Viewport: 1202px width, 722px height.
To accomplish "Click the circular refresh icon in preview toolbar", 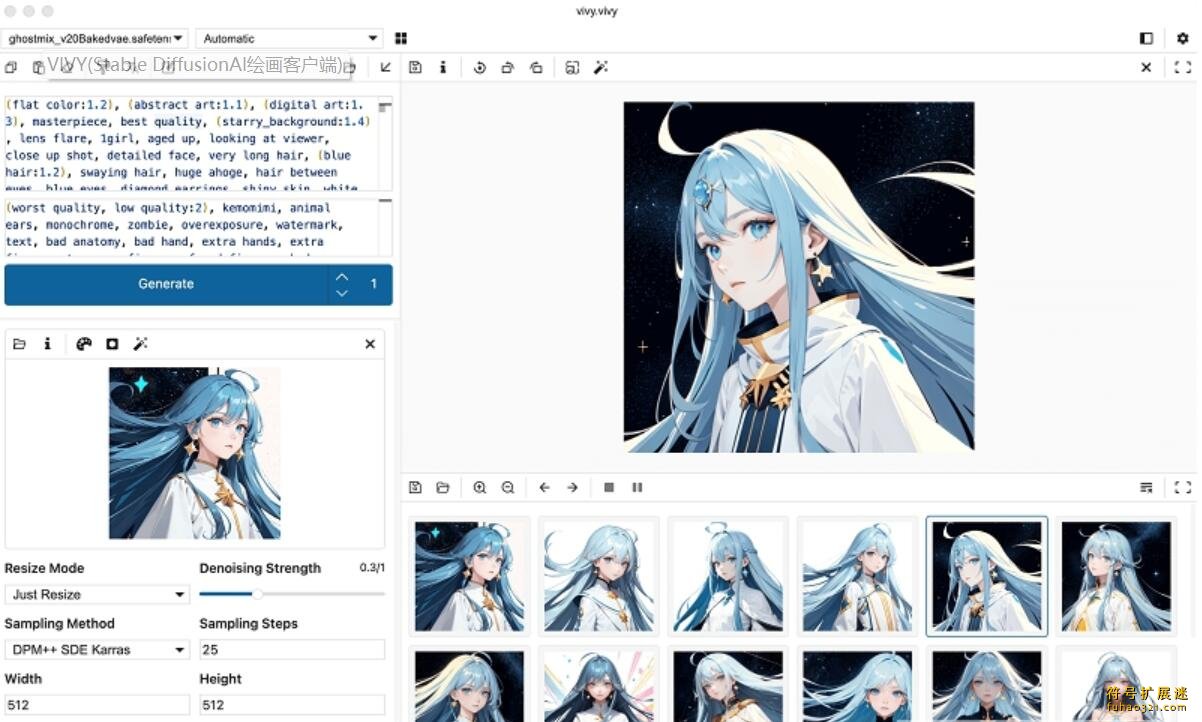I will coord(480,67).
